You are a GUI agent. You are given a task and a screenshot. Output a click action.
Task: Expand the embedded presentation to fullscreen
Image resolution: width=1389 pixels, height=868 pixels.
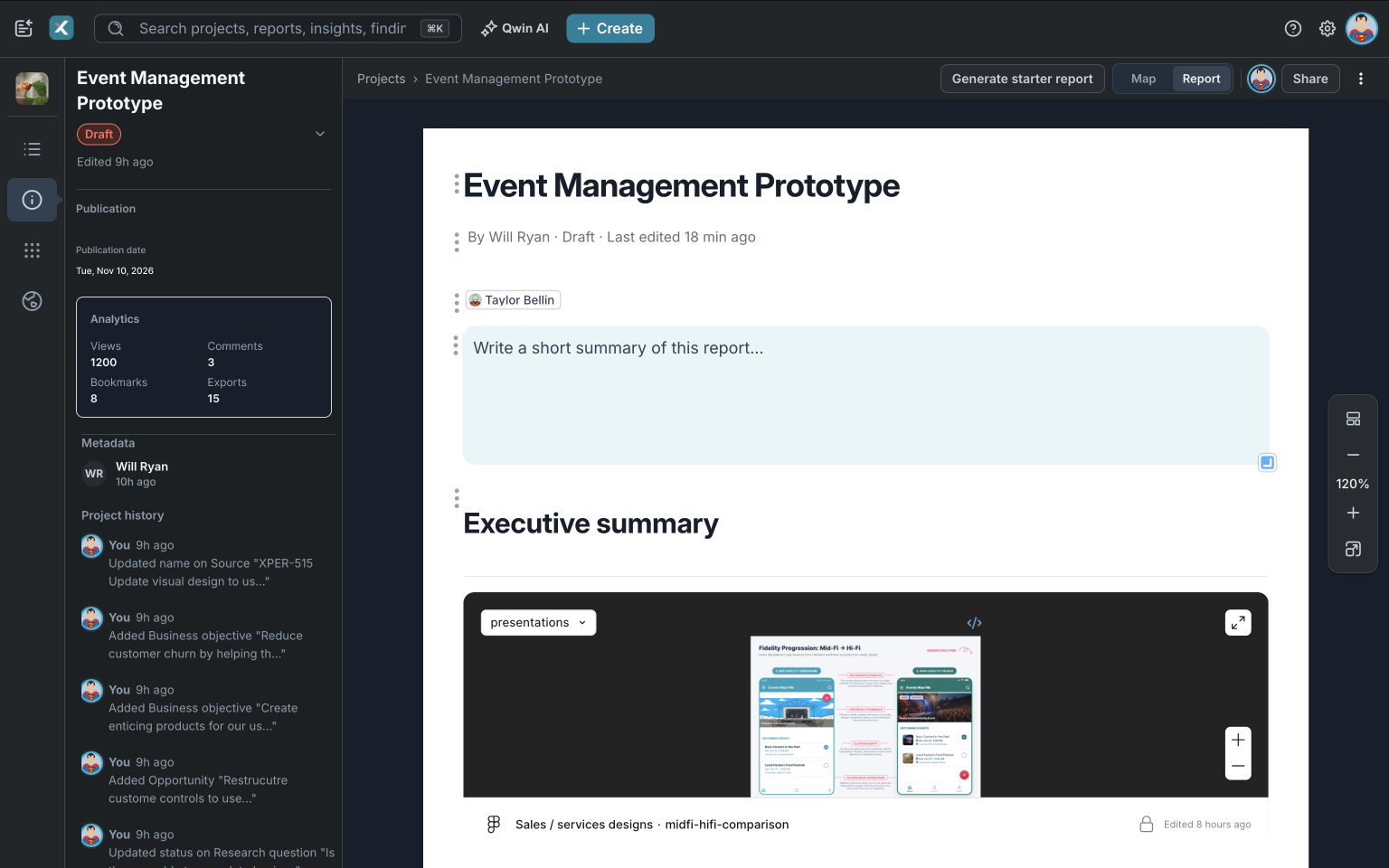1238,622
